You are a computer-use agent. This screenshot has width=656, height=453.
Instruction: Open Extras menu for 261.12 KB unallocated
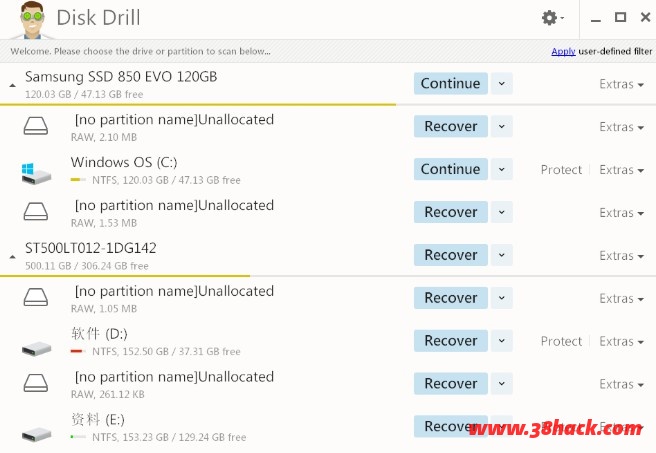point(621,384)
